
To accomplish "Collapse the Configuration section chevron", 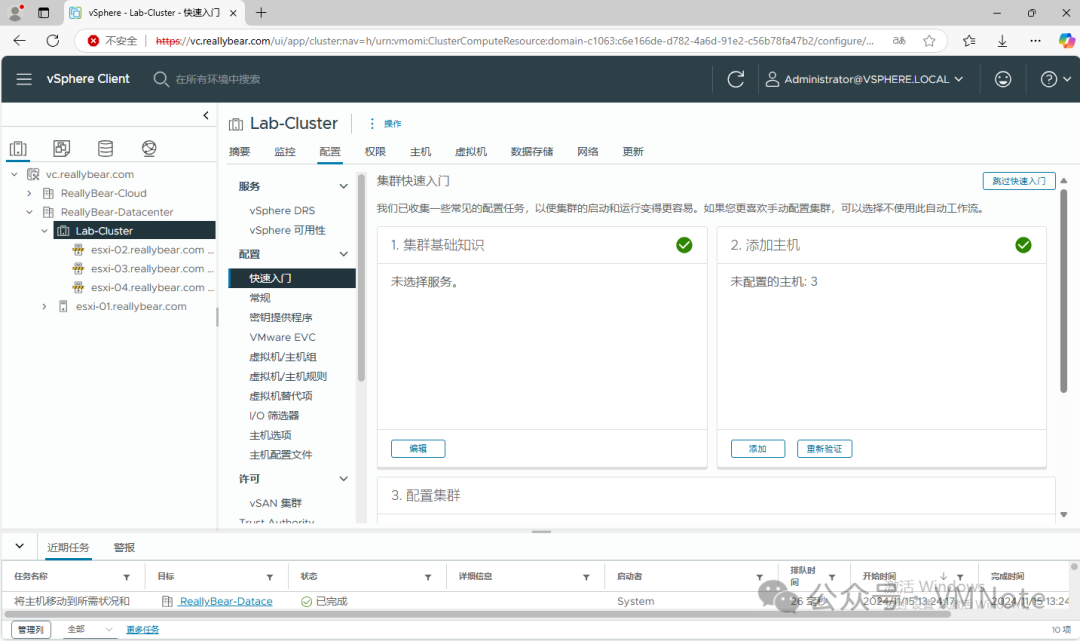I will point(344,254).
